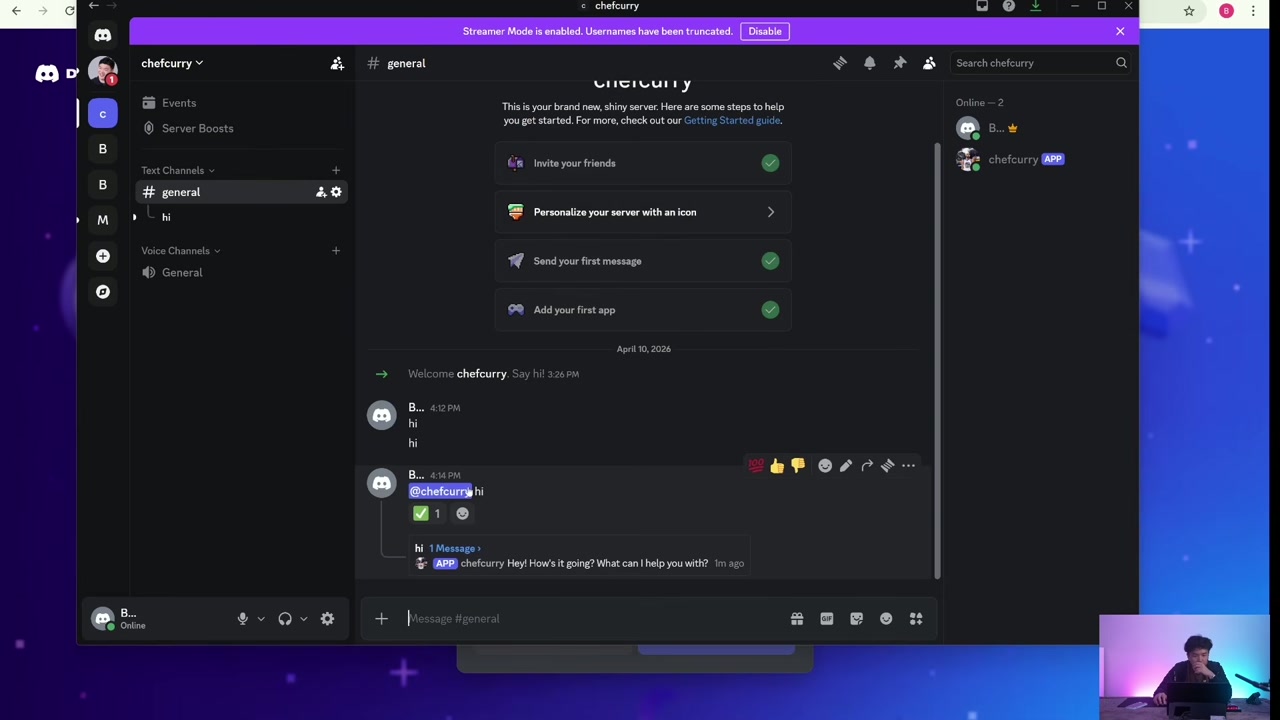This screenshot has height=720, width=1280.
Task: Open headphone output options arrow
Action: [x=304, y=619]
